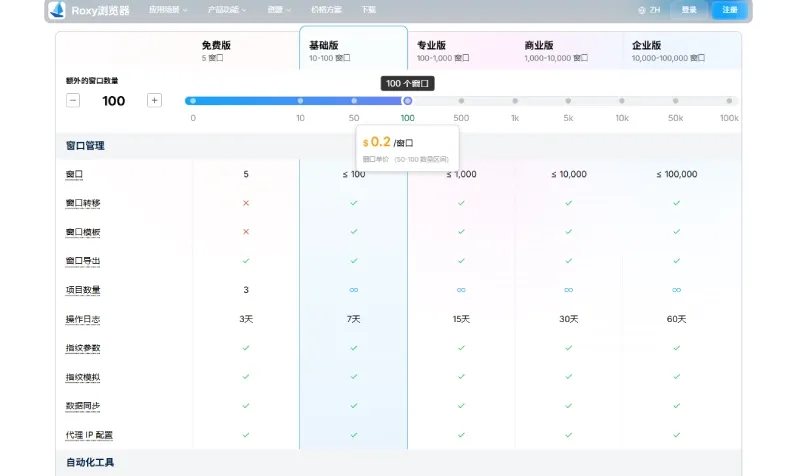Open the 下载 page

368,10
